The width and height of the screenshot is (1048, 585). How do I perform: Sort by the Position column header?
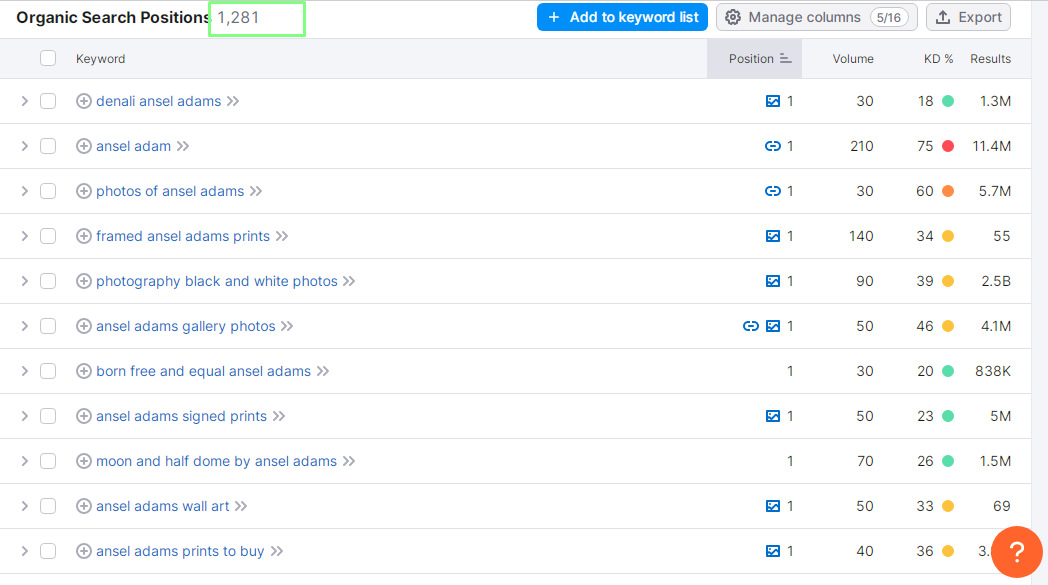click(755, 59)
